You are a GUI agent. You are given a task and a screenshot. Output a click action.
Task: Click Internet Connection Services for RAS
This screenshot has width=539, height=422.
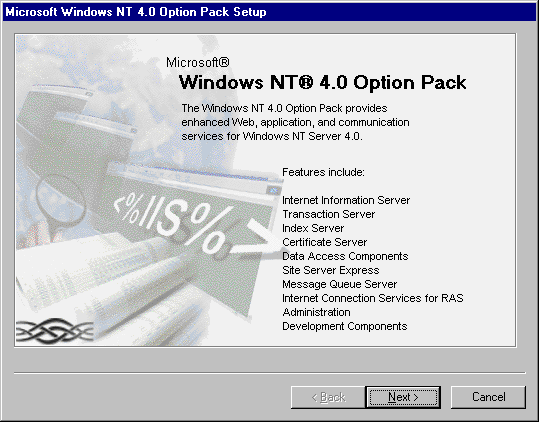(373, 298)
